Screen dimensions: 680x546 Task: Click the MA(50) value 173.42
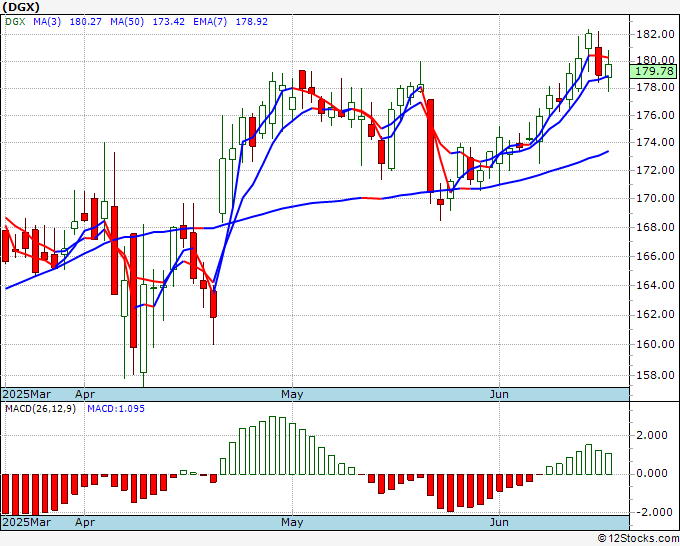point(168,22)
